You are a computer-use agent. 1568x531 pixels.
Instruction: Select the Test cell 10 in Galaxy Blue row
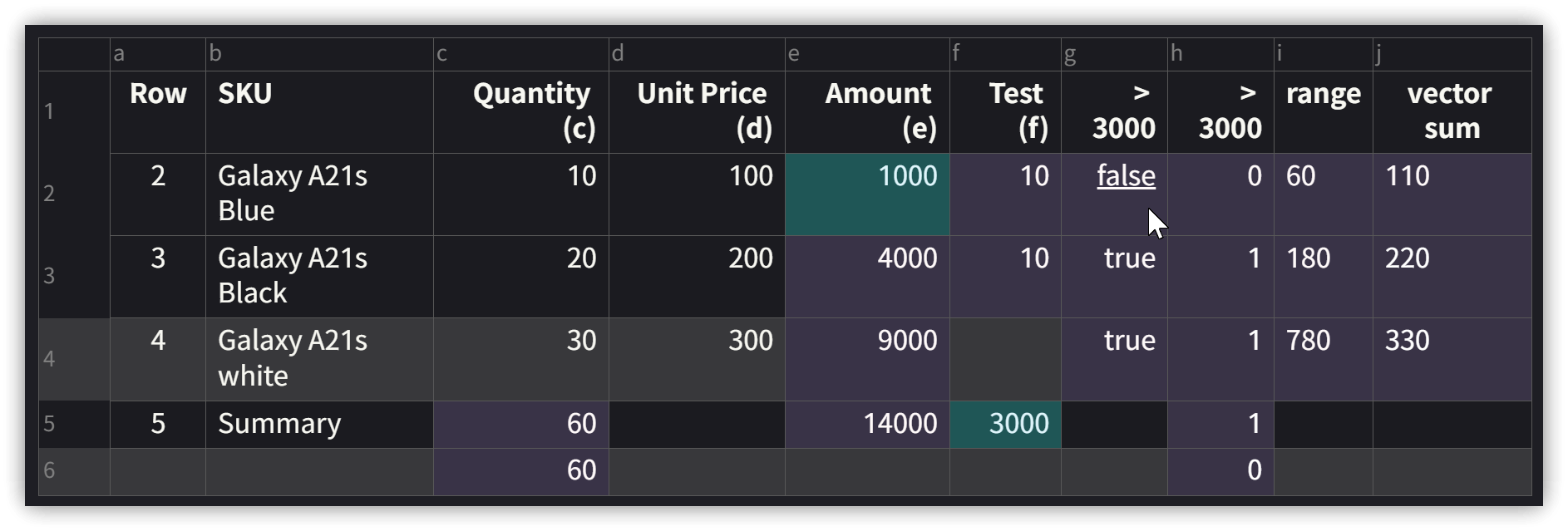coord(1005,194)
